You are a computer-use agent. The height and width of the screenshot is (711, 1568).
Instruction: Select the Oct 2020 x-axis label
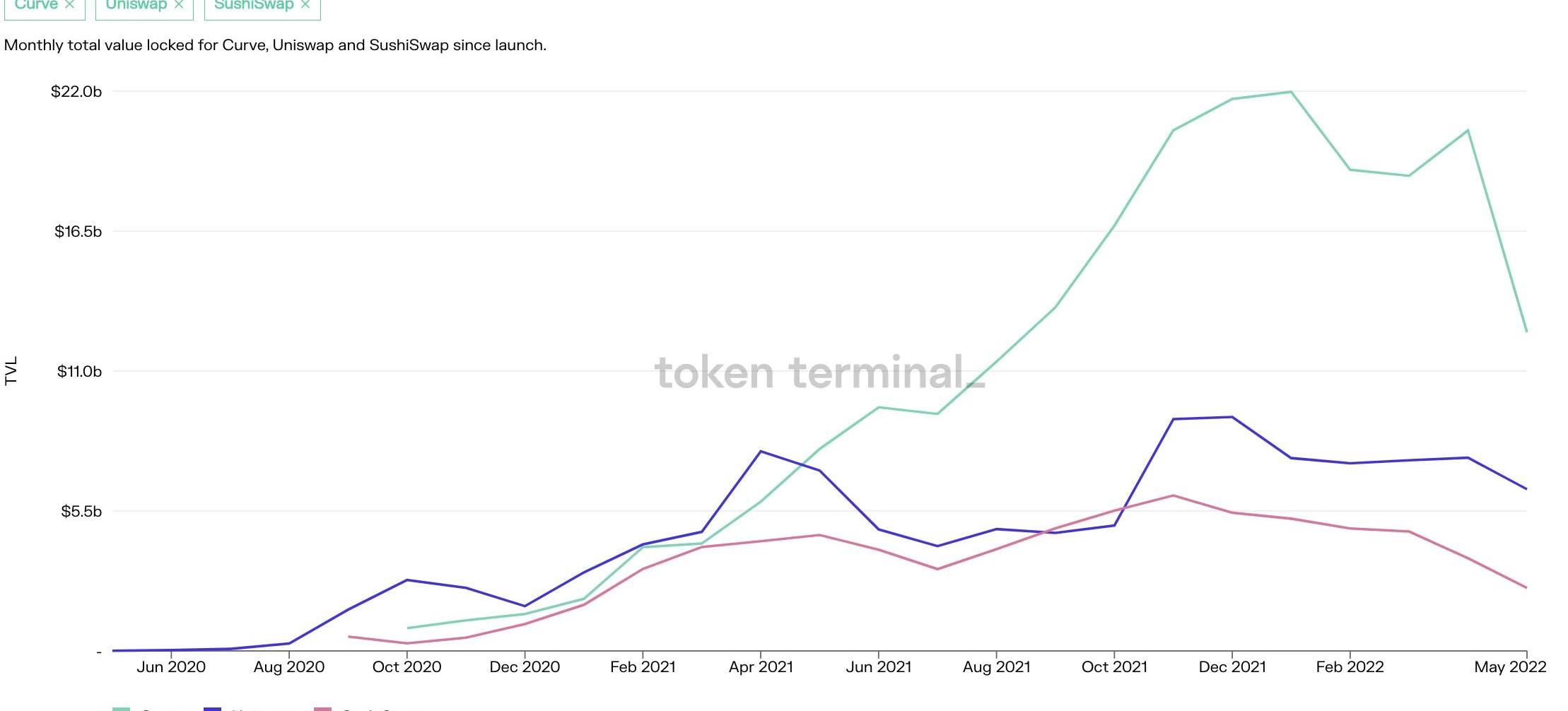point(406,667)
